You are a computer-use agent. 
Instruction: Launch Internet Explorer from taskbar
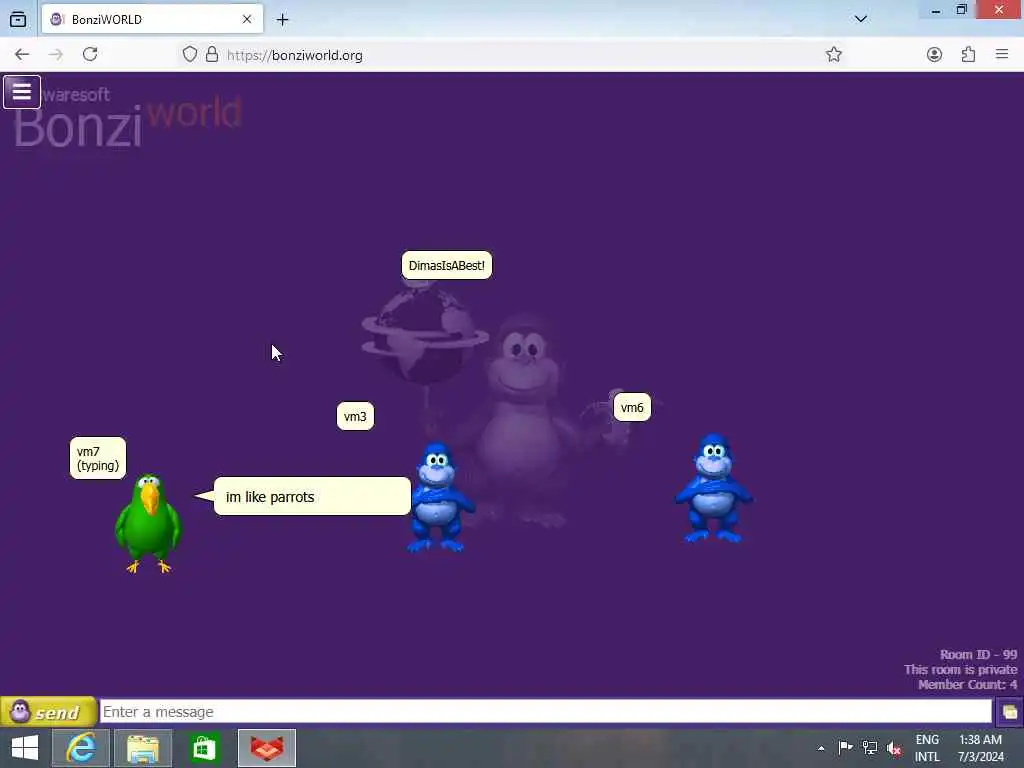81,748
